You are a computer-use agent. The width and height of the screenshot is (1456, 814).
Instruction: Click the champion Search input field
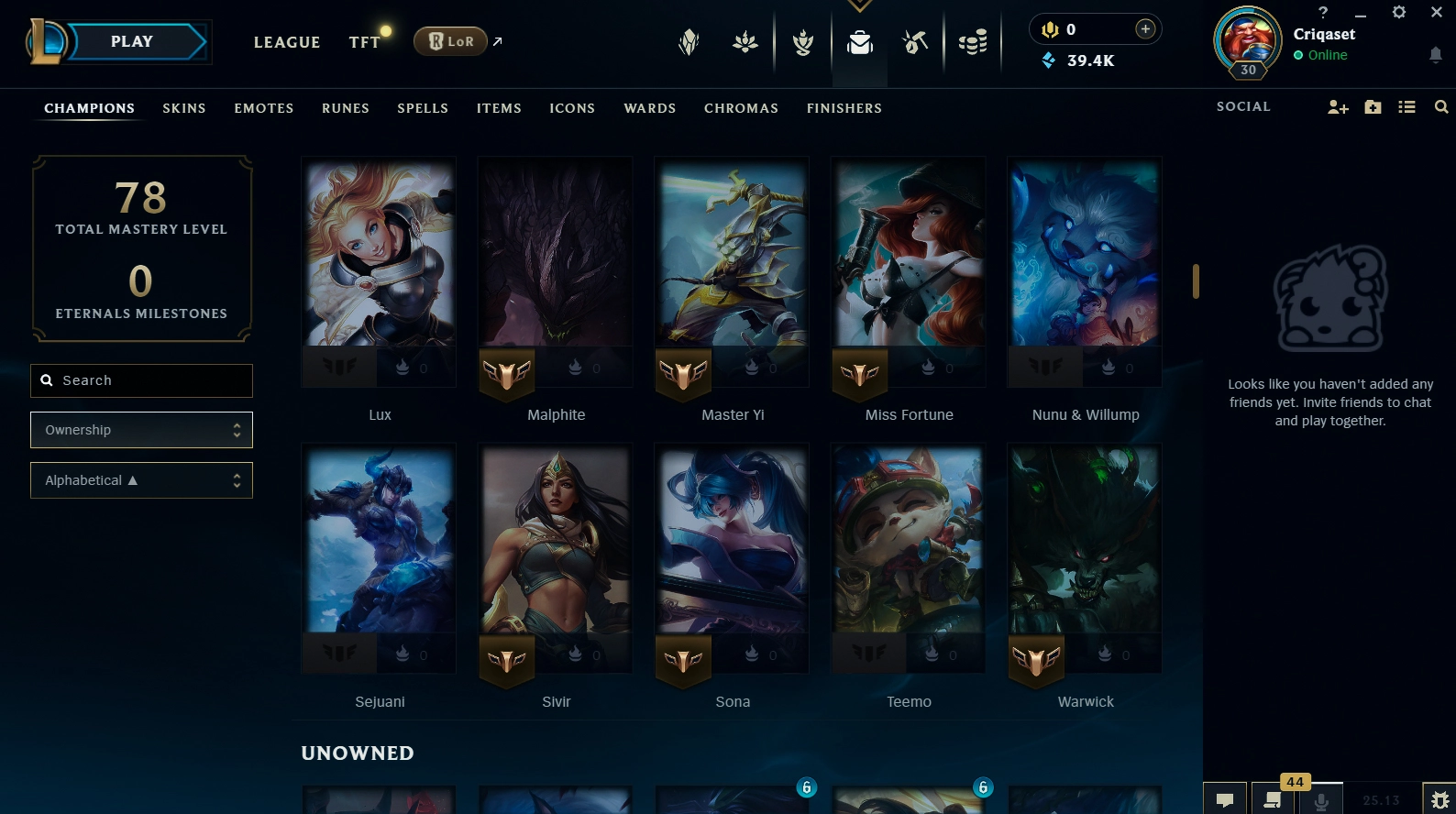pos(141,380)
